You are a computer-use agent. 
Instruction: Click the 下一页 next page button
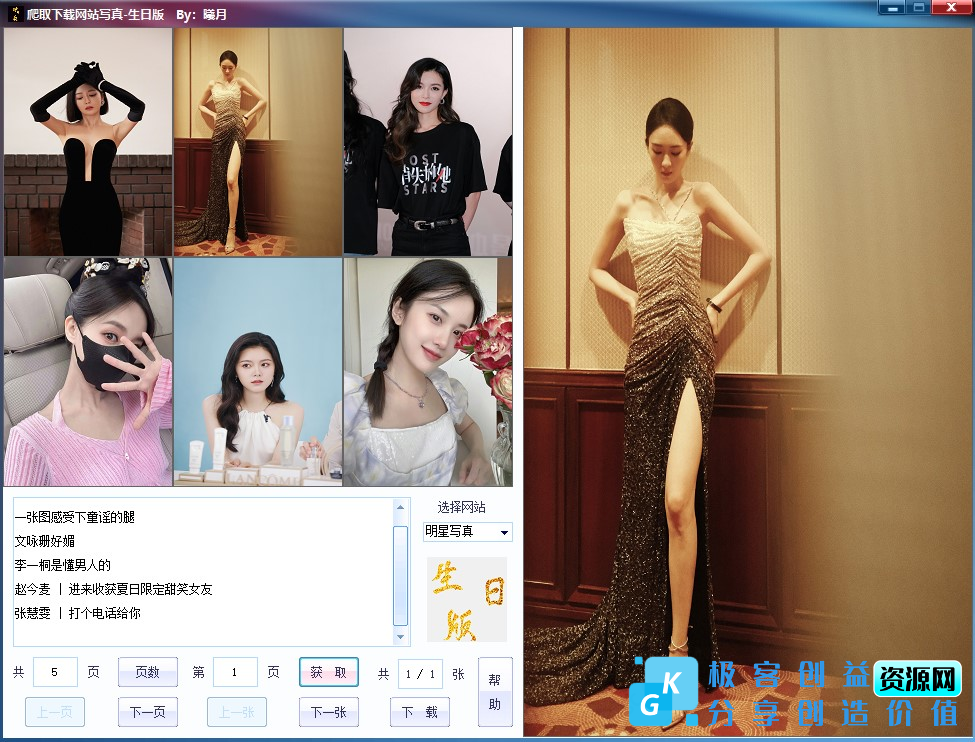pos(147,712)
